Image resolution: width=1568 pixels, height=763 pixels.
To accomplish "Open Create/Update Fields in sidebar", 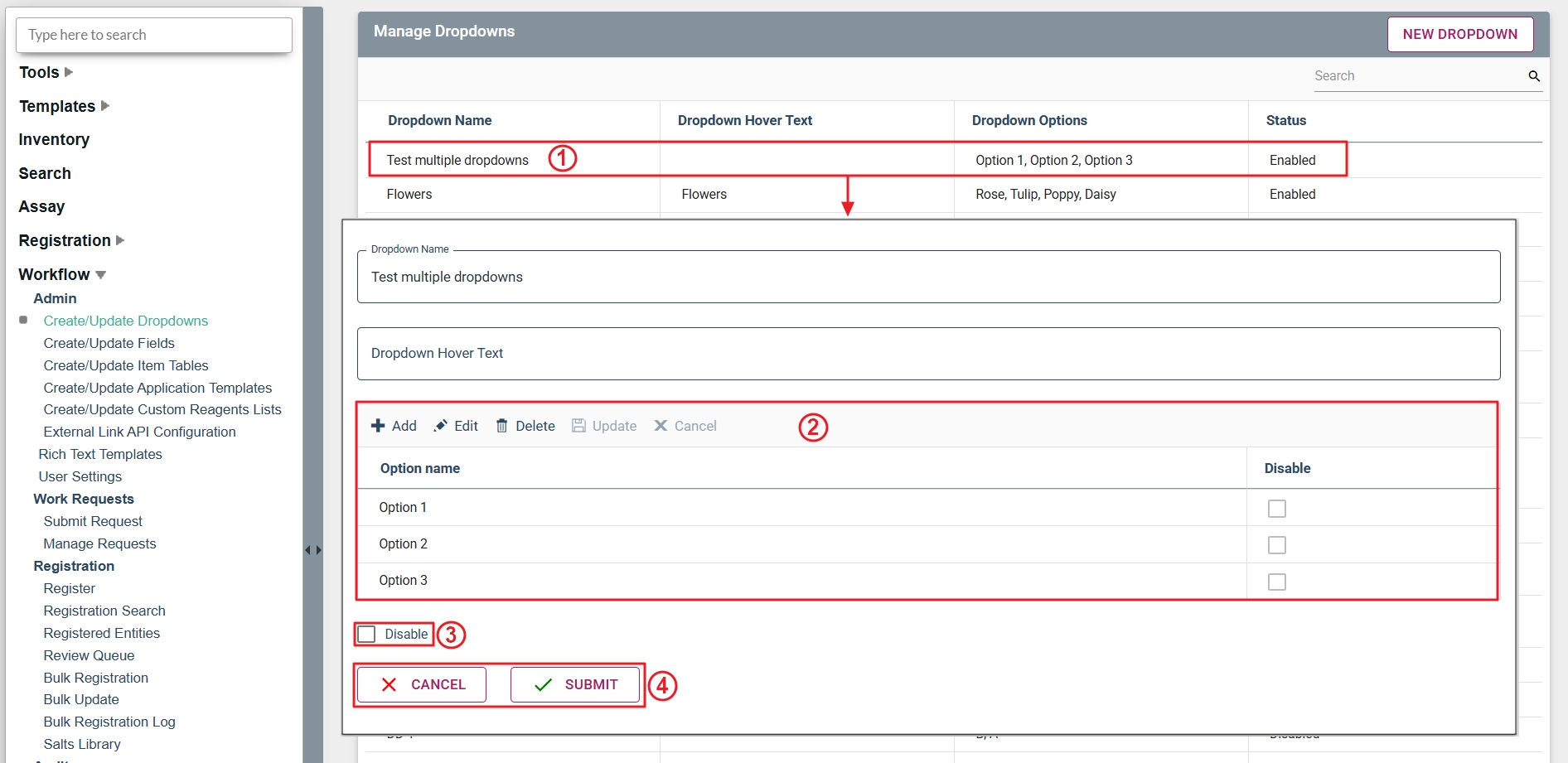I will tap(109, 343).
